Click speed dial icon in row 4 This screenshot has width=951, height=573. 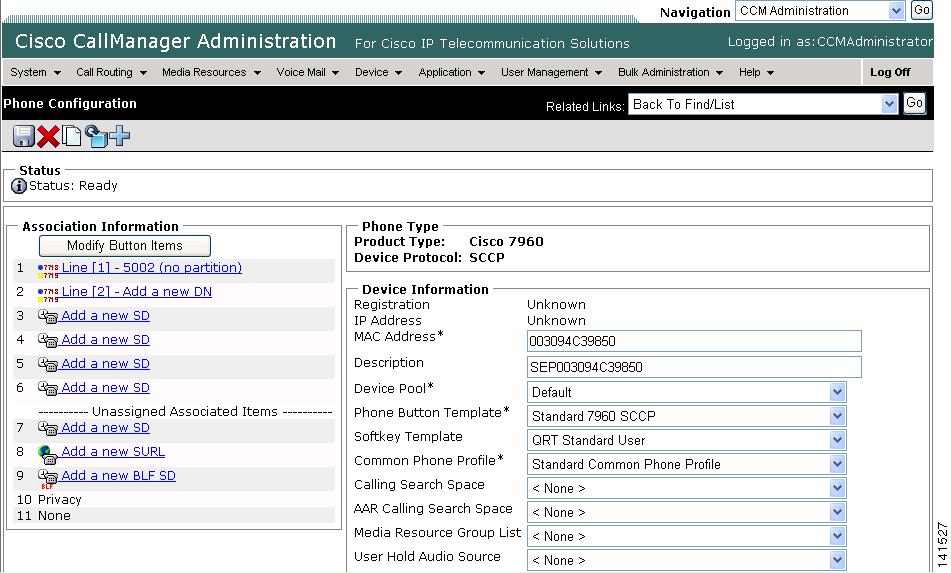pyautogui.click(x=48, y=341)
